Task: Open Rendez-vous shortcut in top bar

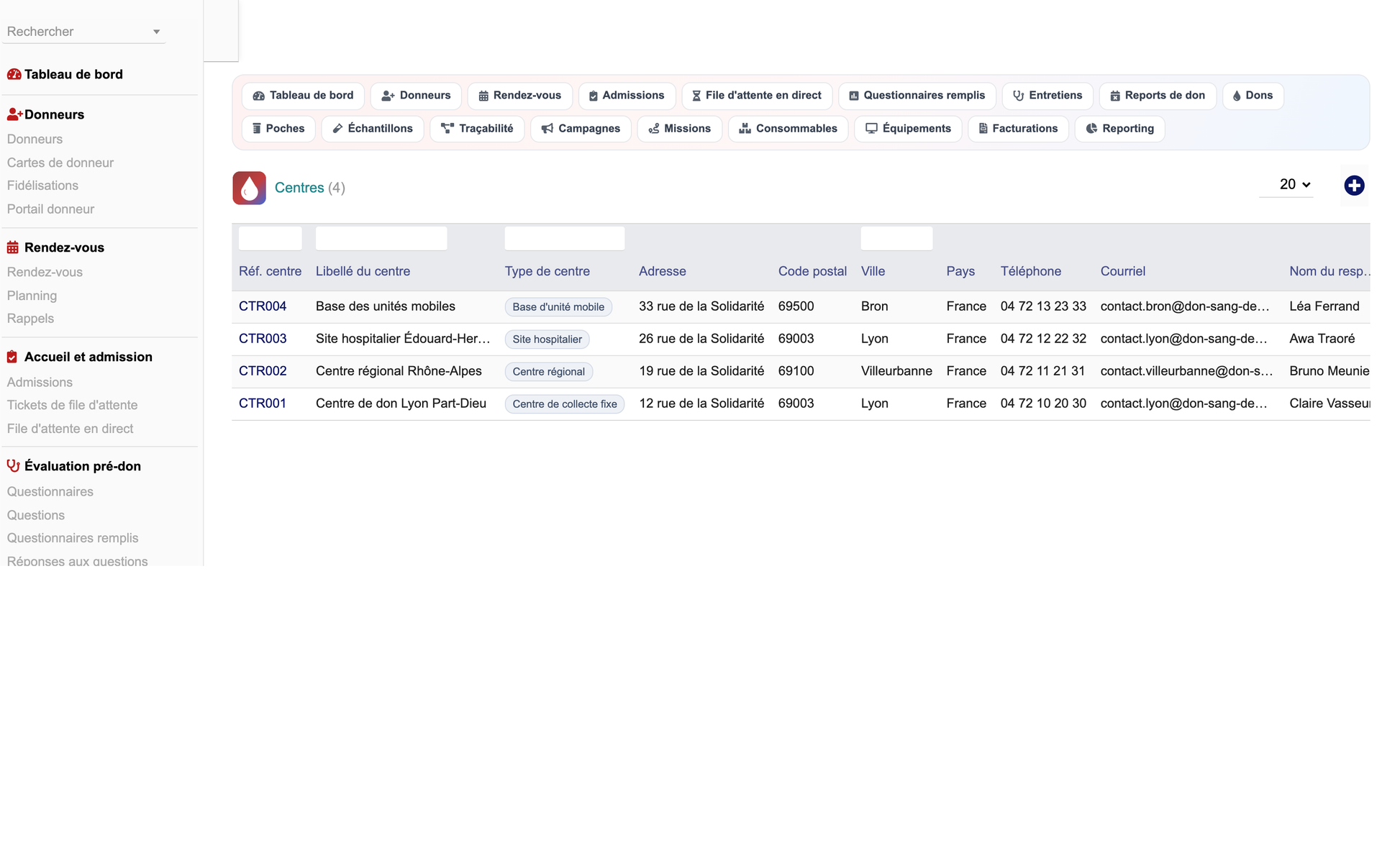Action: click(519, 96)
